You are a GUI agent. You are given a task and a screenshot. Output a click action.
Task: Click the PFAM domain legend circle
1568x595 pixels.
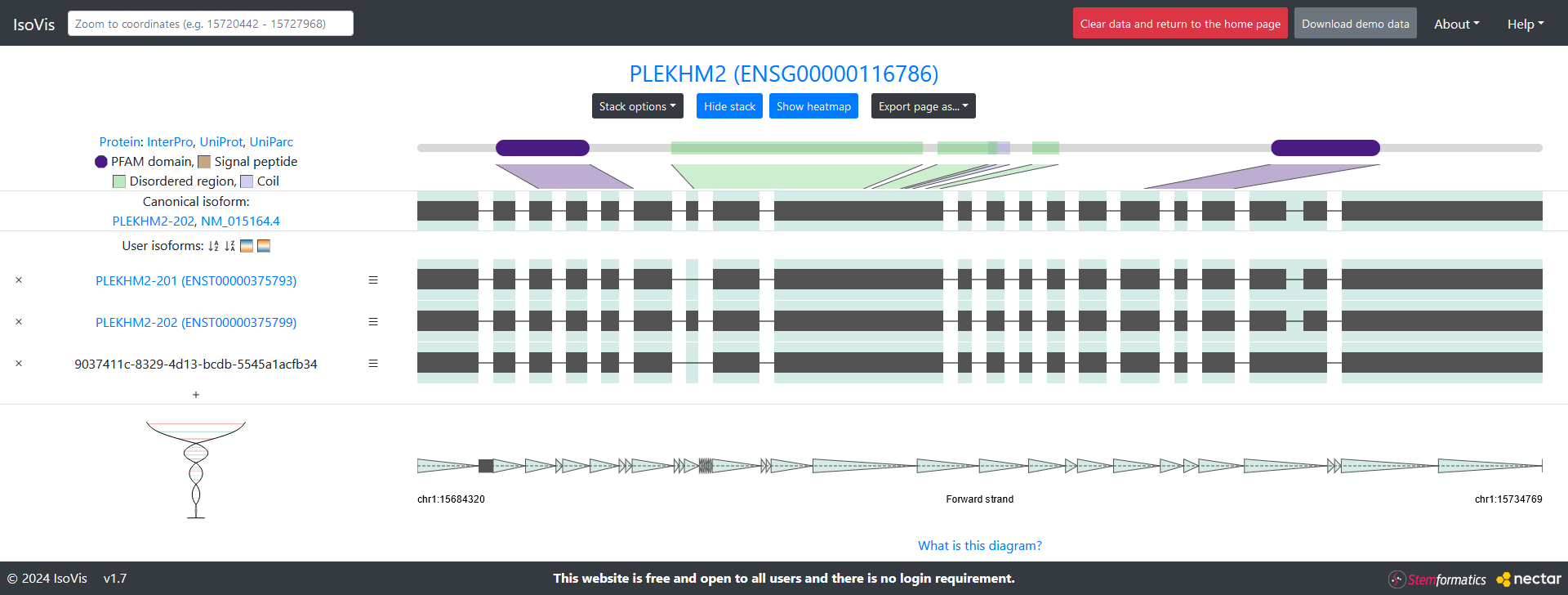tap(101, 162)
